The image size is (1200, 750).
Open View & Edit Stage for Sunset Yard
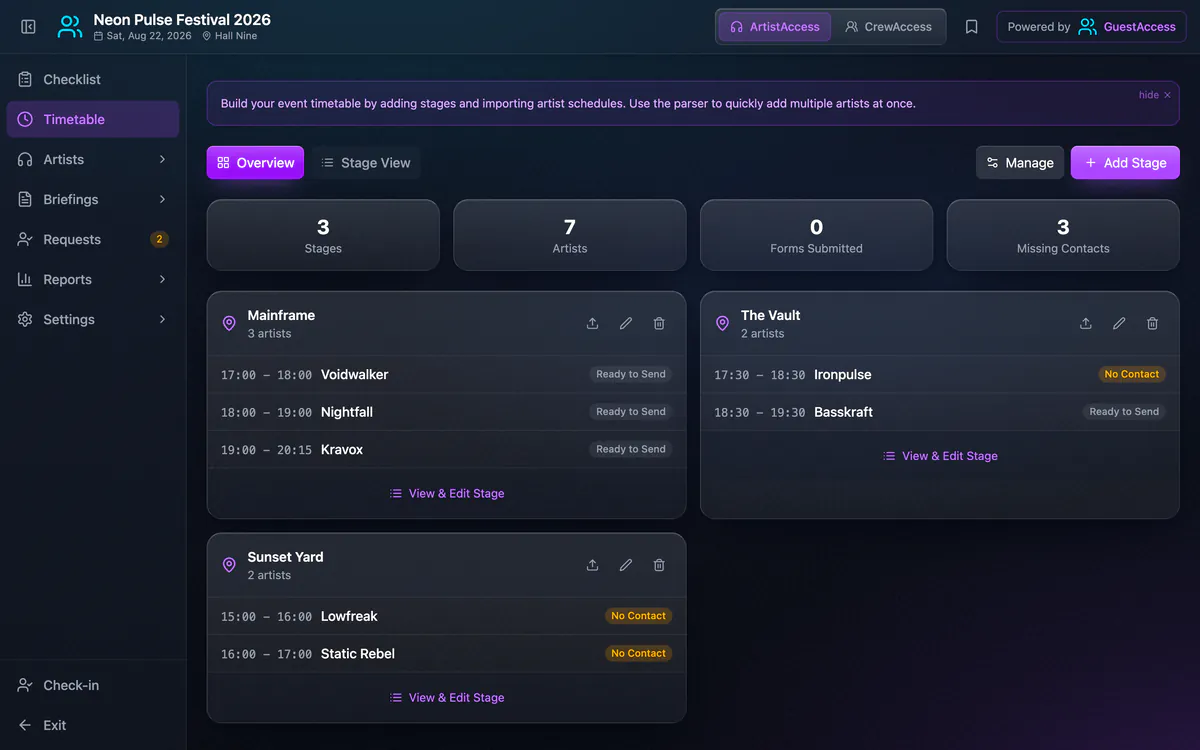point(447,698)
